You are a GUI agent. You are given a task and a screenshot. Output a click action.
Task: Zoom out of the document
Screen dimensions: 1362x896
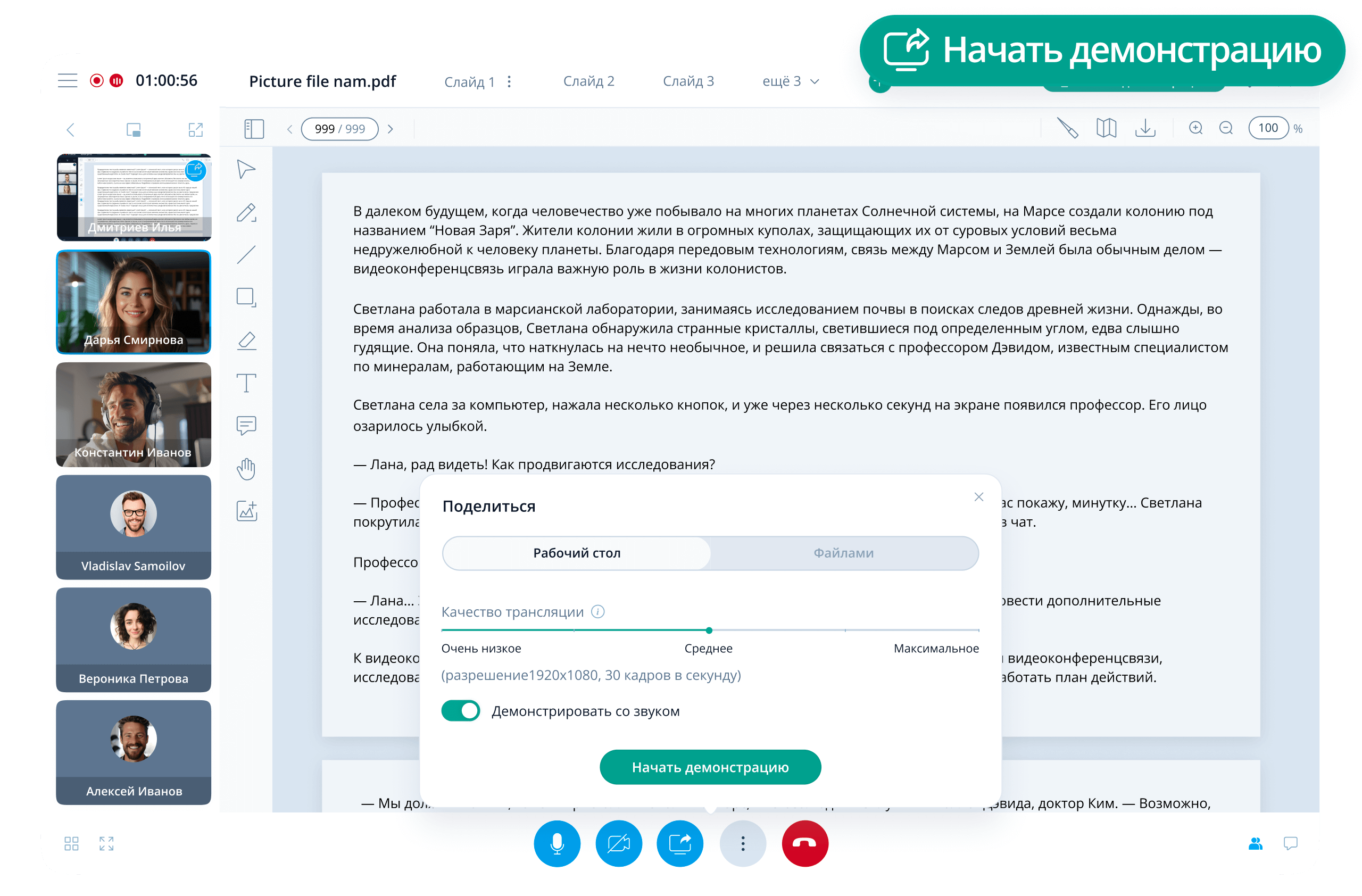pos(1226,128)
